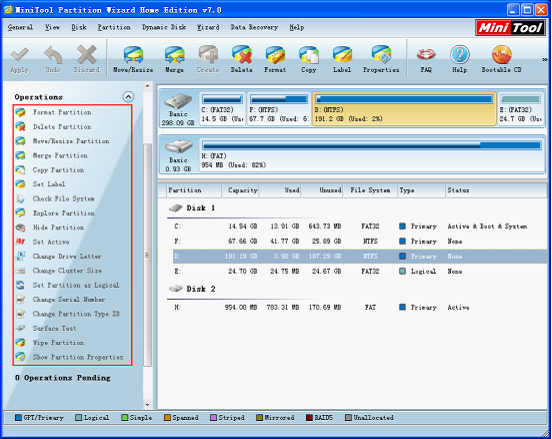Click the Disk 2 group header
This screenshot has width=552, height=439.
click(192, 289)
